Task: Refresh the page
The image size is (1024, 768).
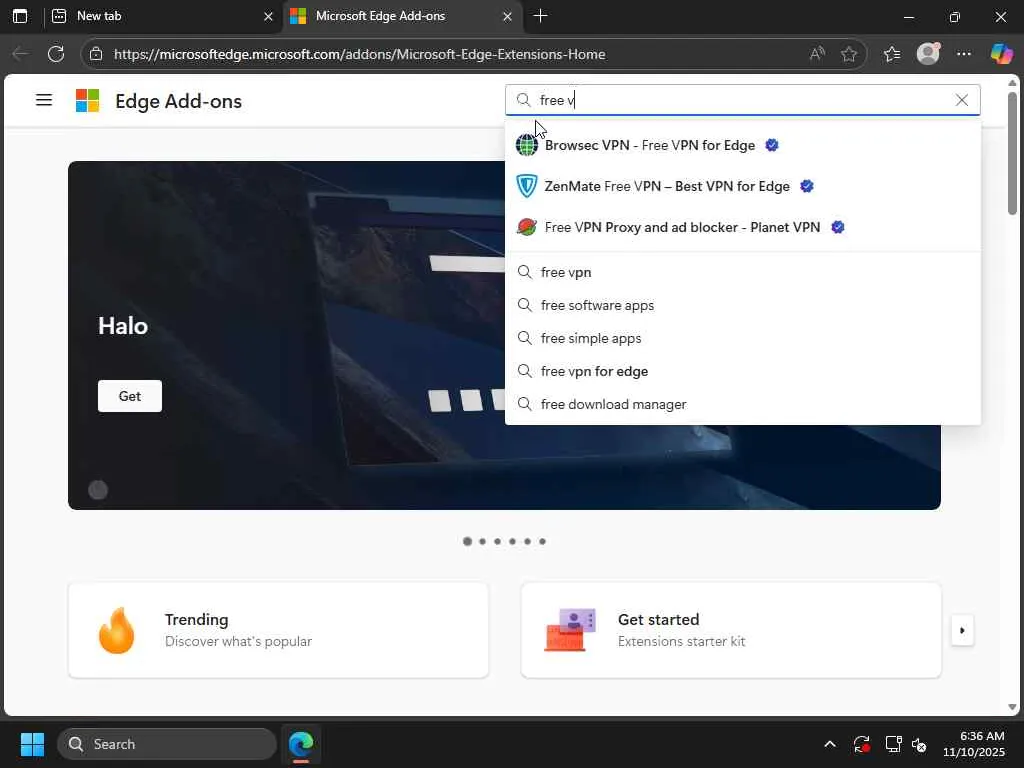Action: pos(56,54)
